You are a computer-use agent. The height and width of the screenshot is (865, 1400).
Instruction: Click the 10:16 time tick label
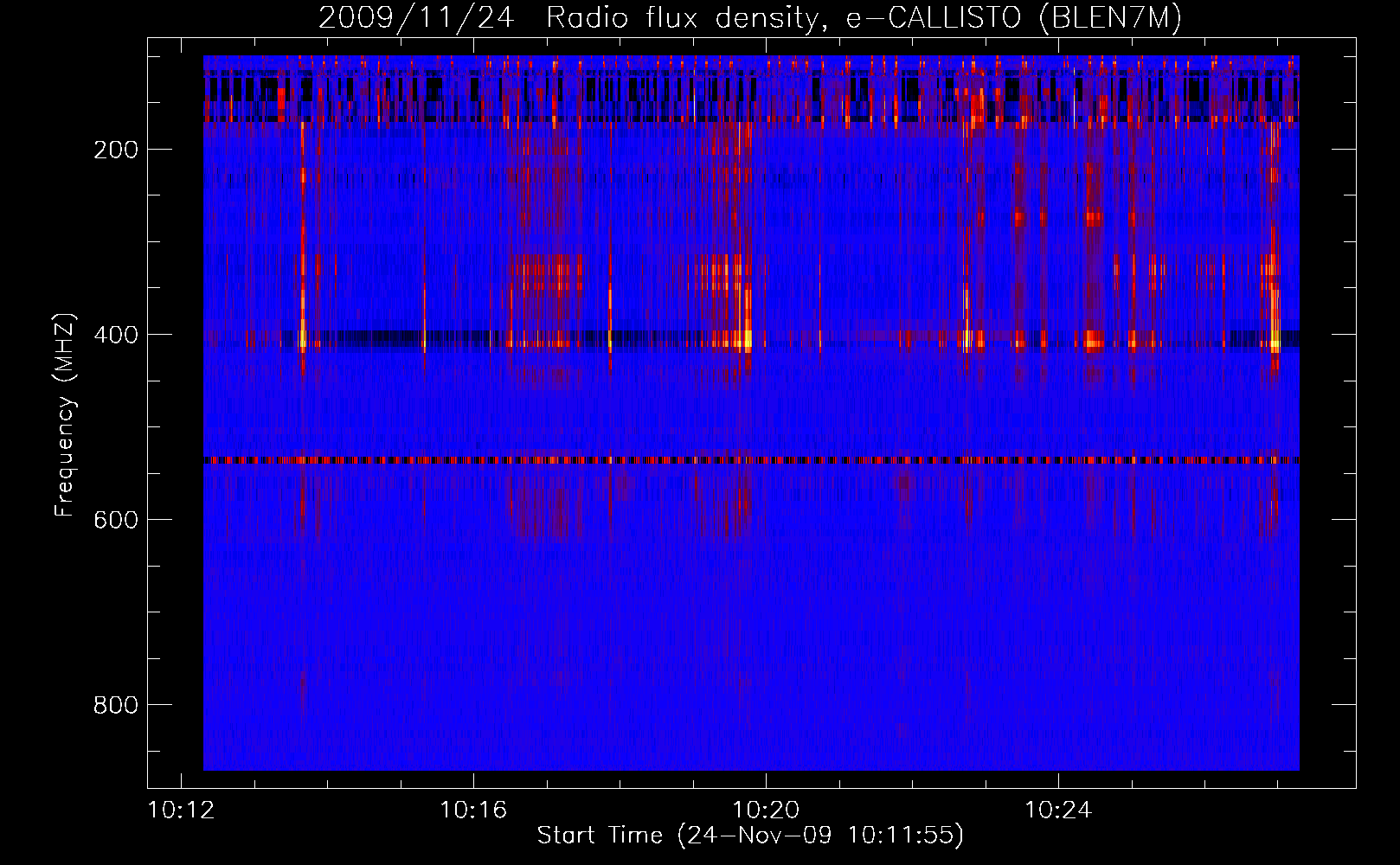tap(473, 811)
